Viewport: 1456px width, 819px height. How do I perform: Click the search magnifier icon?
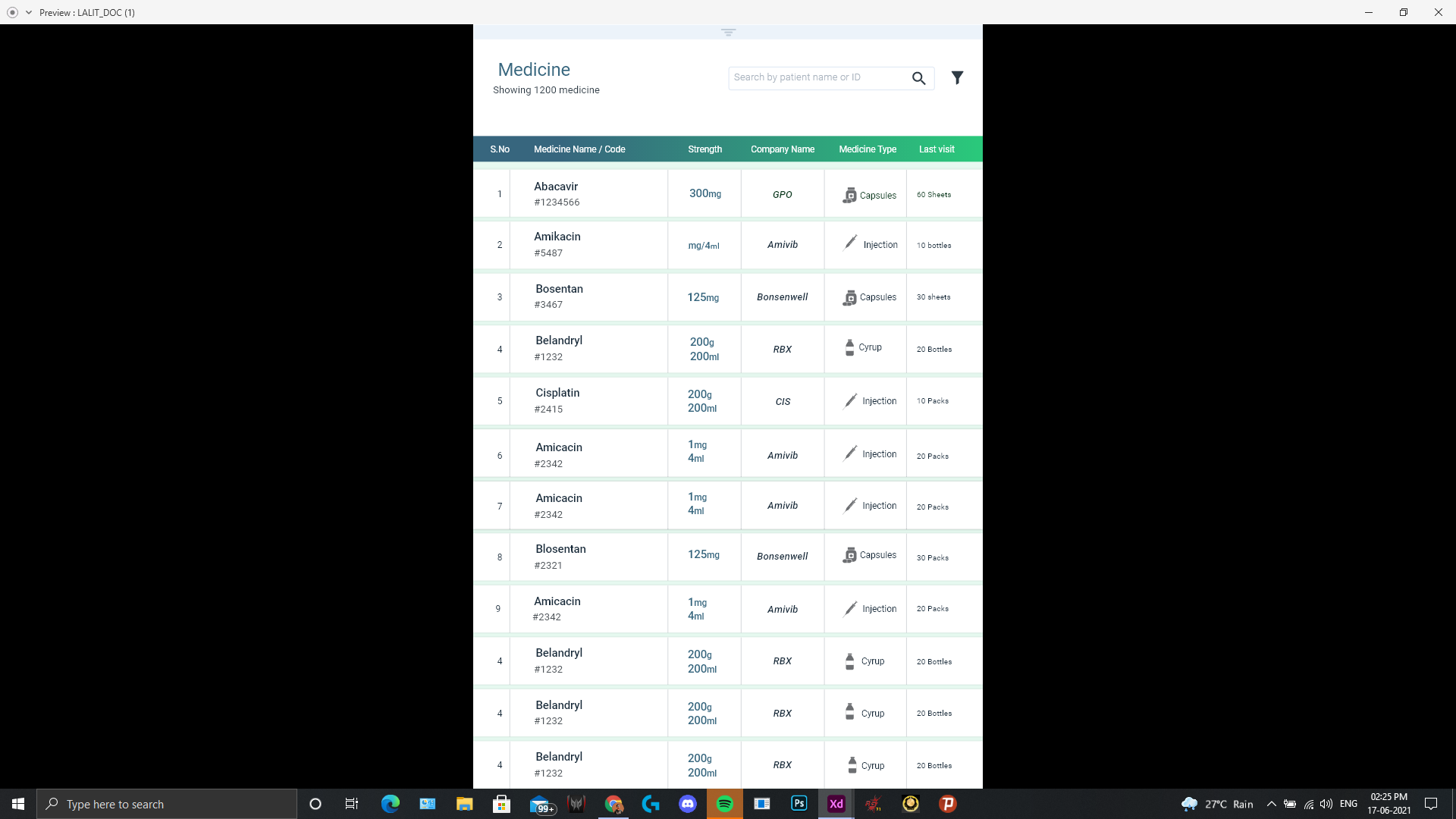tap(918, 77)
